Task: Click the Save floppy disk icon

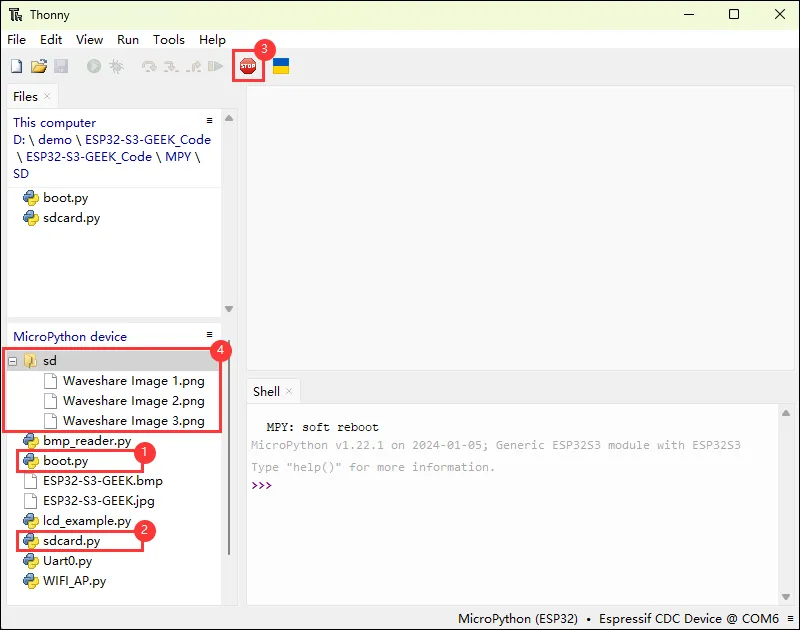Action: pos(61,67)
